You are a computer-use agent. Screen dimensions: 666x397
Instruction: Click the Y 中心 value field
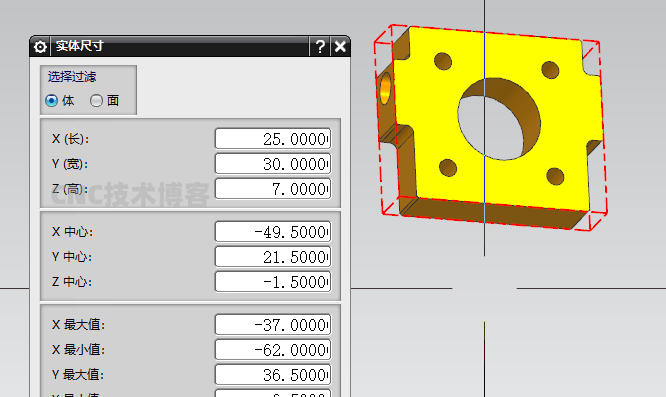273,256
